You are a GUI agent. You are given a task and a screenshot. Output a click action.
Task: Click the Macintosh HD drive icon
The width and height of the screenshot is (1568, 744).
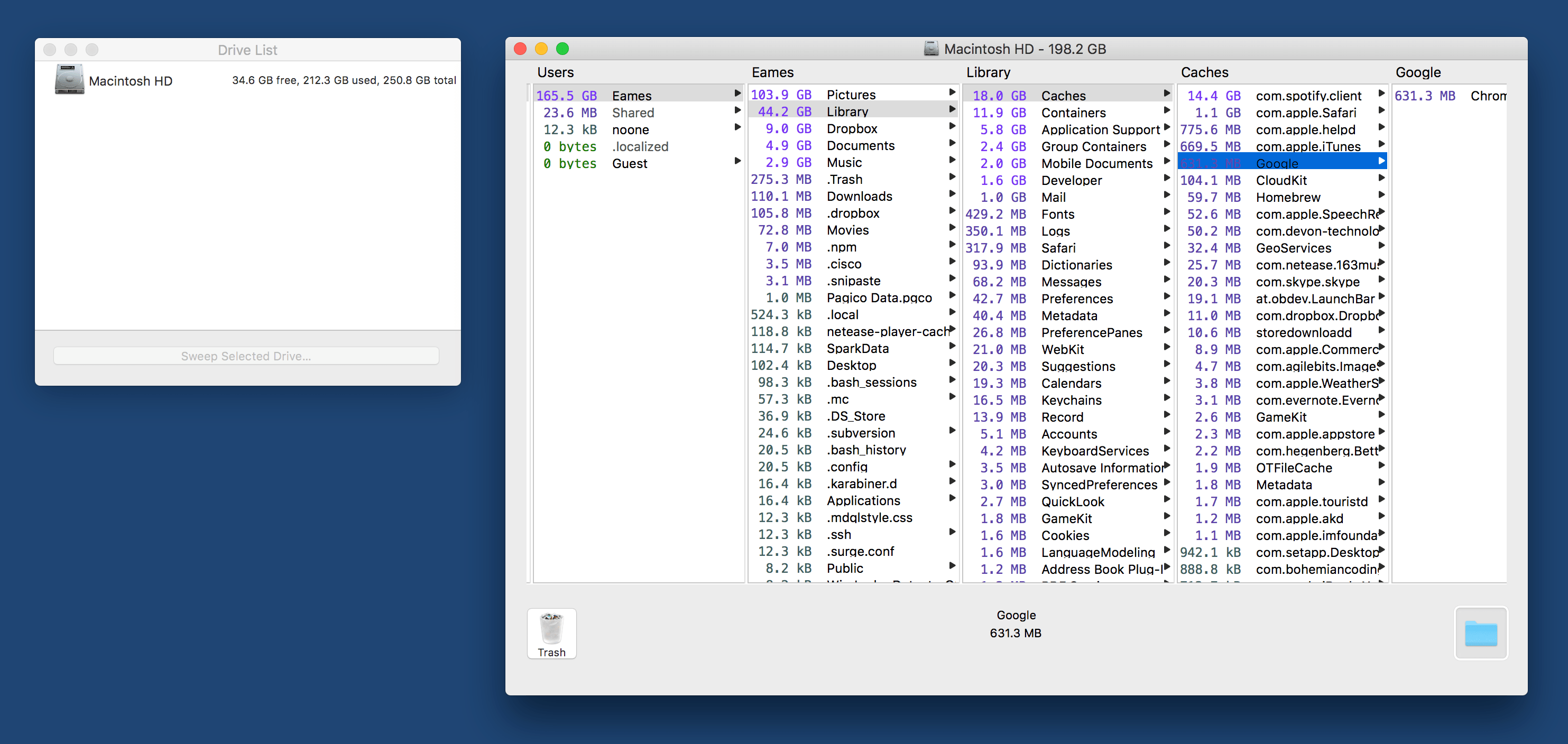[x=69, y=80]
